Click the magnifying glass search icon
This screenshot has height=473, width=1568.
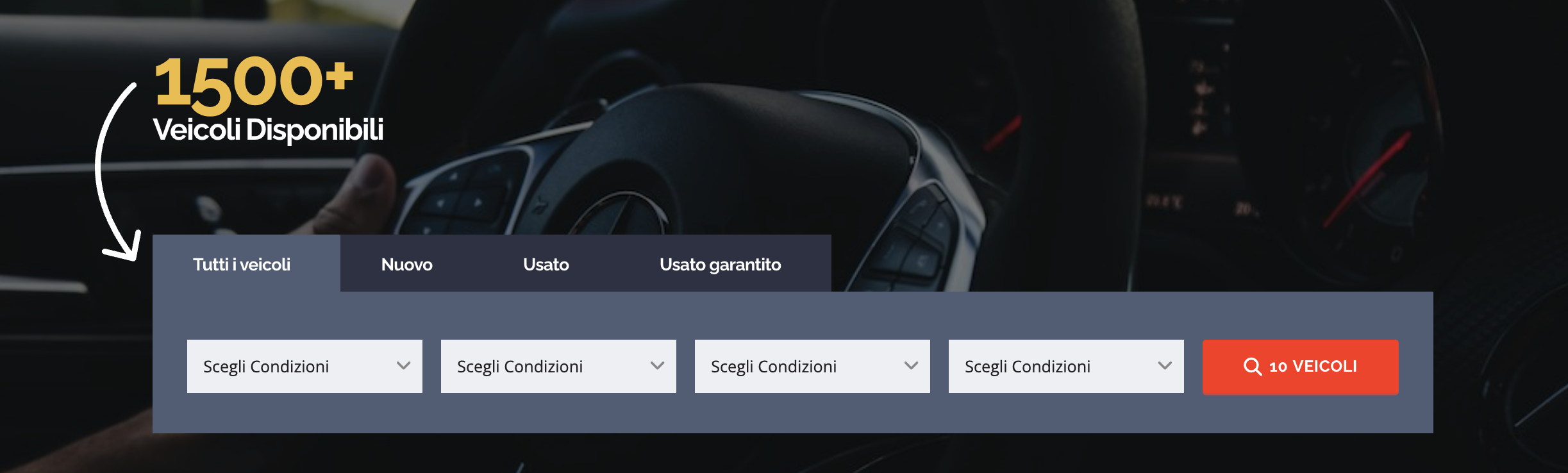coord(1252,367)
